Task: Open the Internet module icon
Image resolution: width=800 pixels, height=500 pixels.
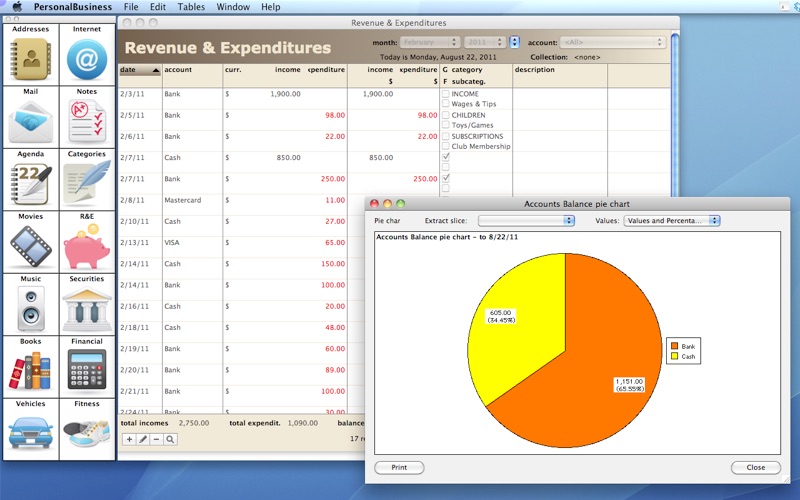Action: [x=87, y=59]
